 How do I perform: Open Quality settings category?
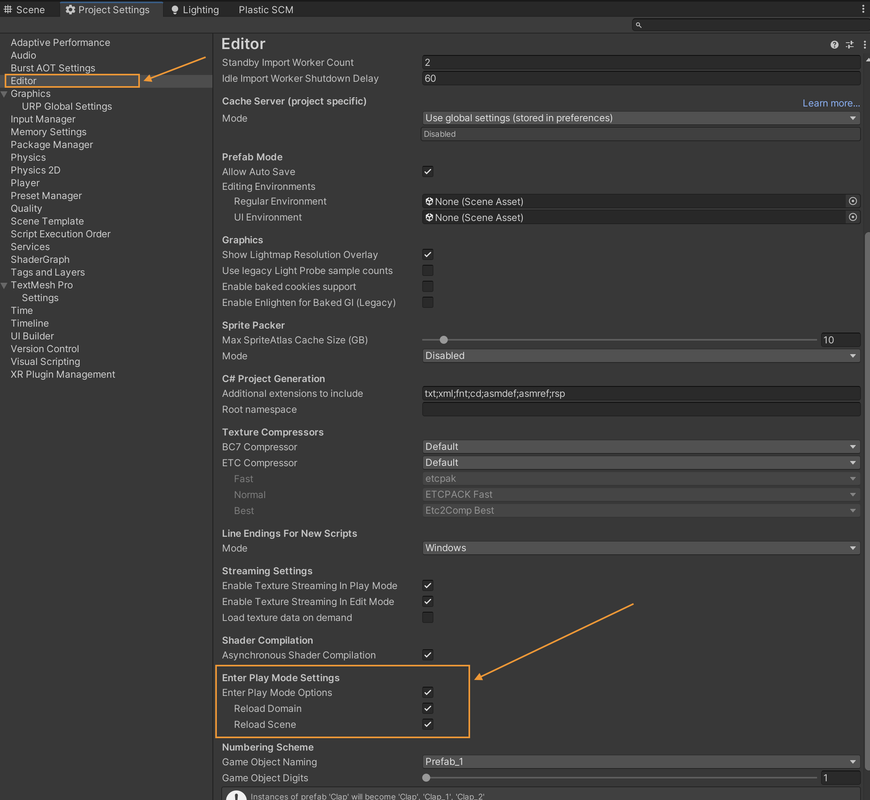pyautogui.click(x=26, y=209)
